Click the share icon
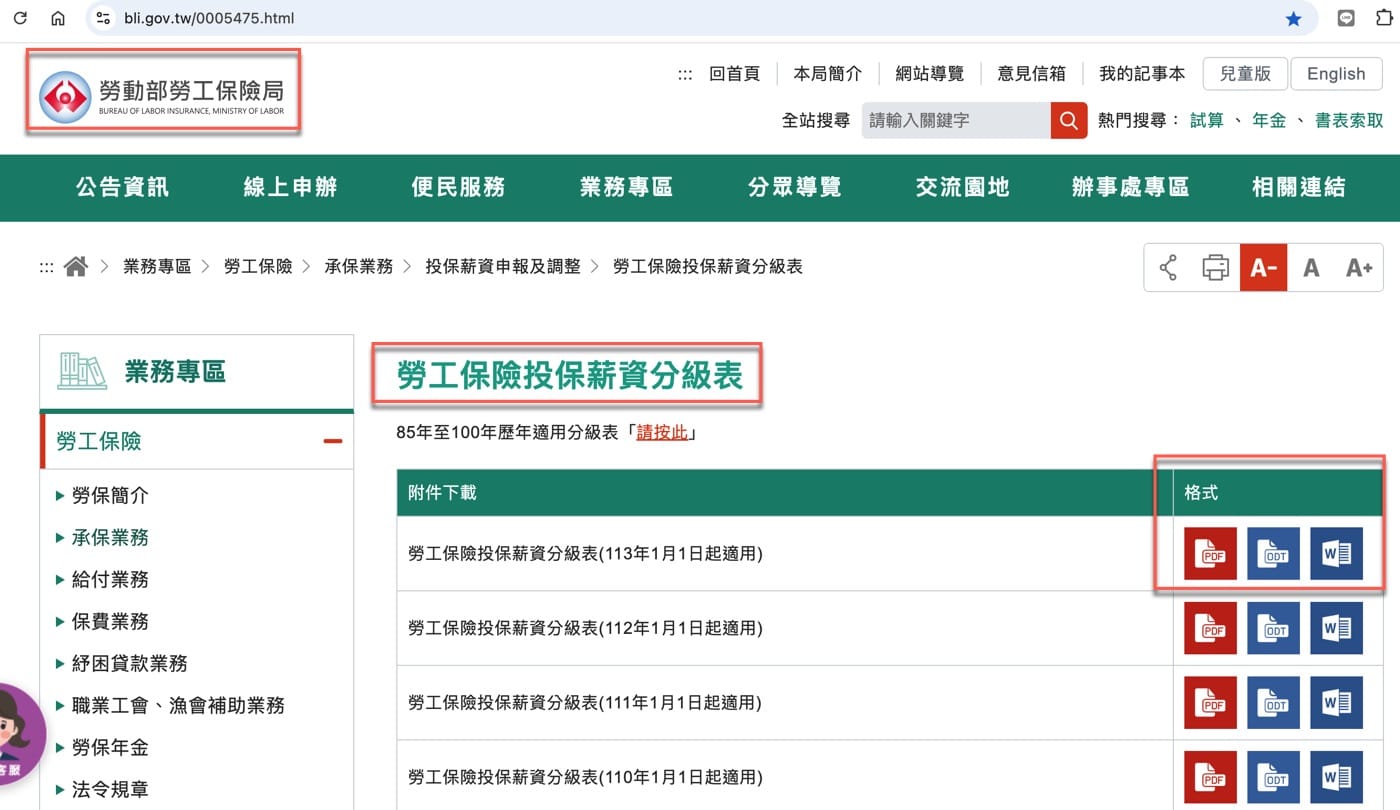Screen dimensions: 1400x810 coord(1168,267)
